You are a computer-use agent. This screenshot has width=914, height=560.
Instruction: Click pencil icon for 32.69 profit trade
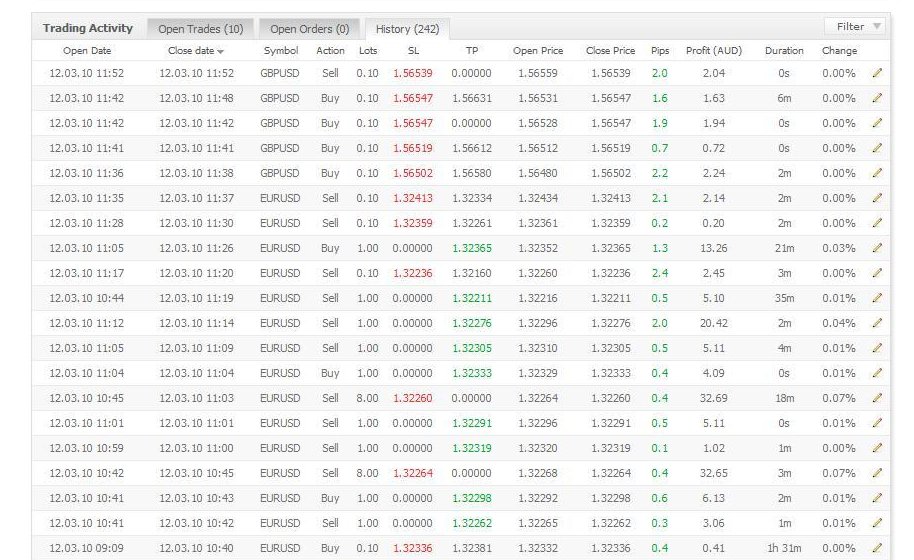(x=877, y=398)
